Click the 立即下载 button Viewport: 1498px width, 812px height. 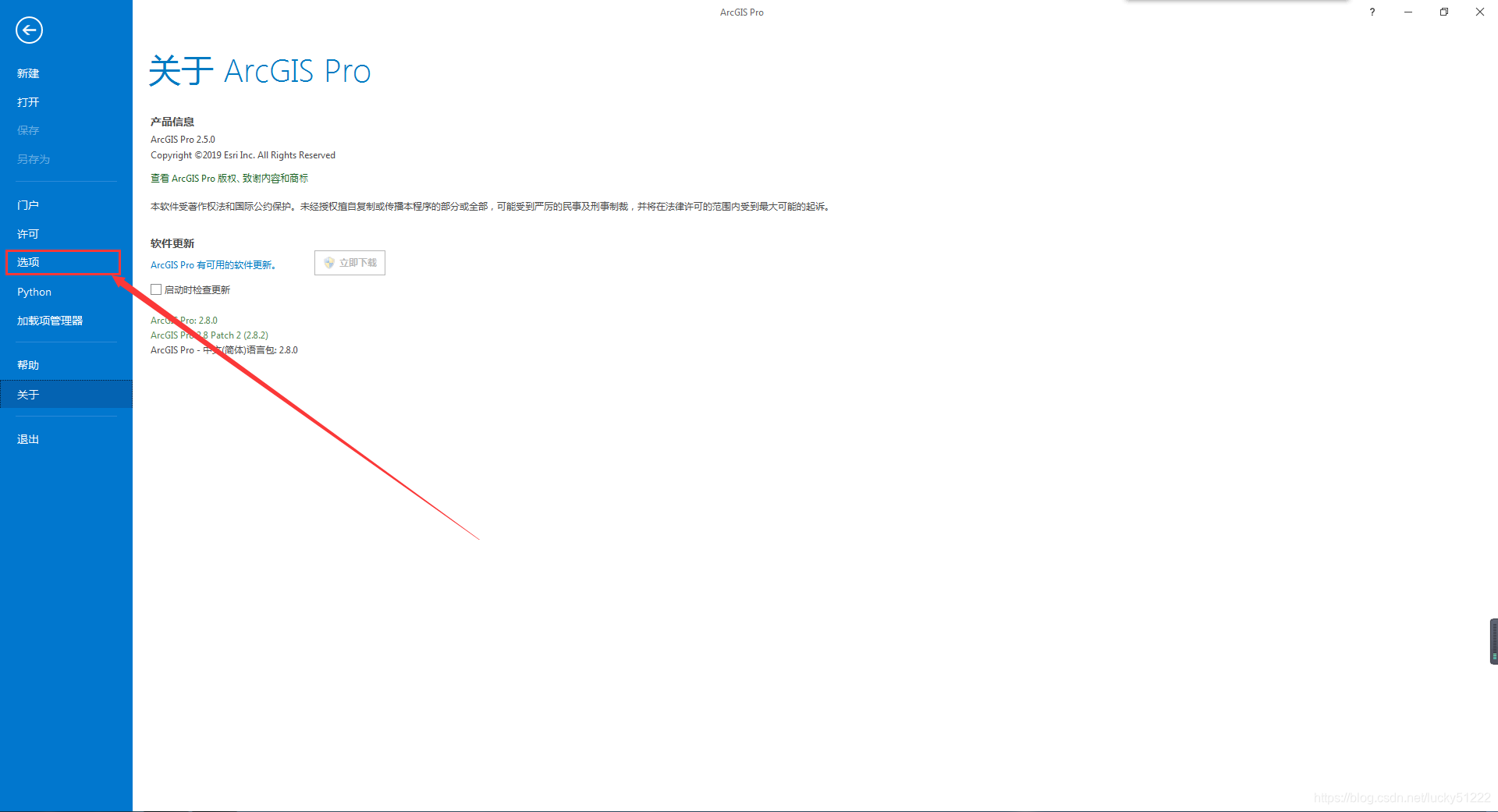(x=350, y=263)
